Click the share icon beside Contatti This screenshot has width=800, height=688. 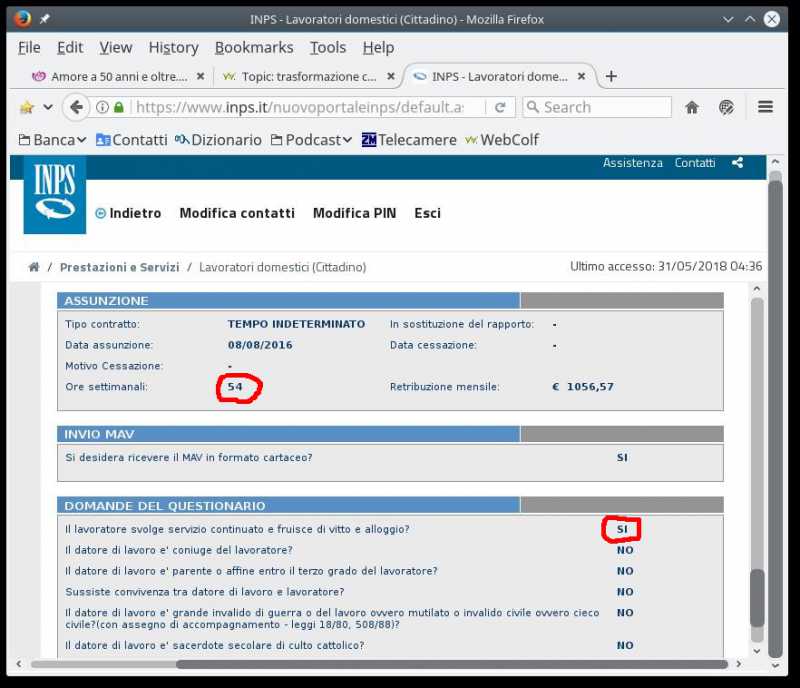pos(738,163)
